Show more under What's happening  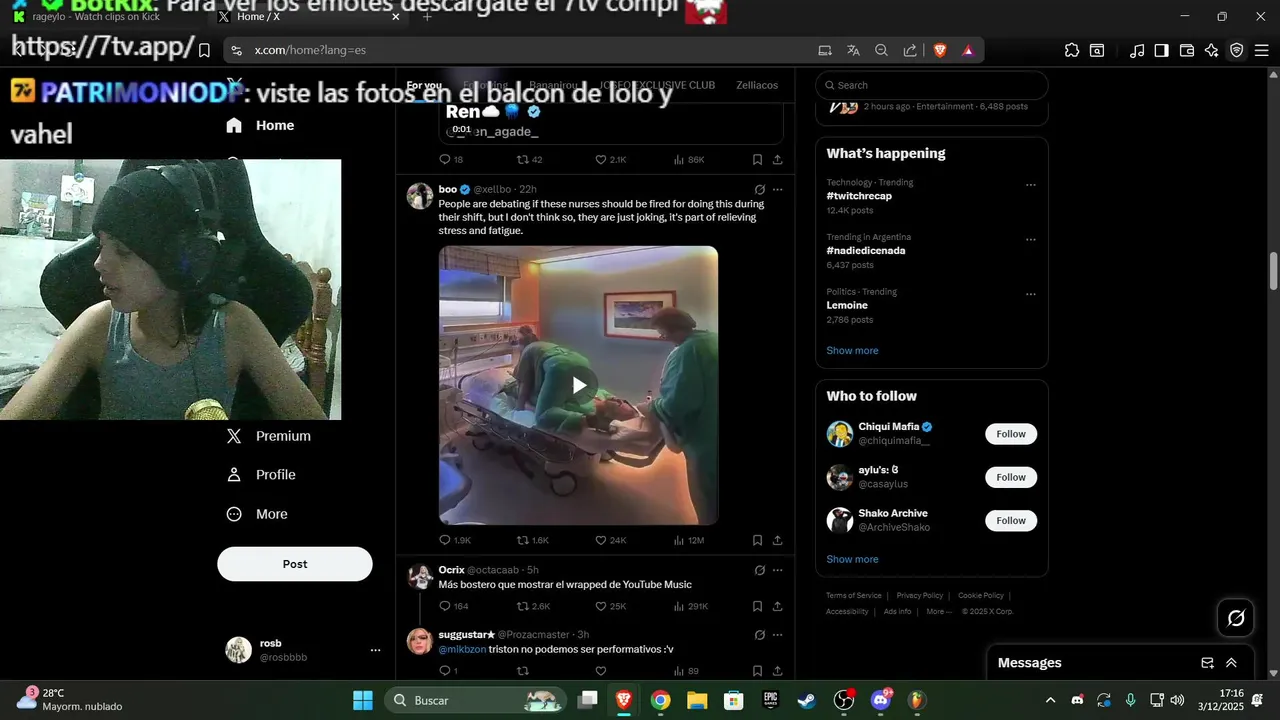852,351
